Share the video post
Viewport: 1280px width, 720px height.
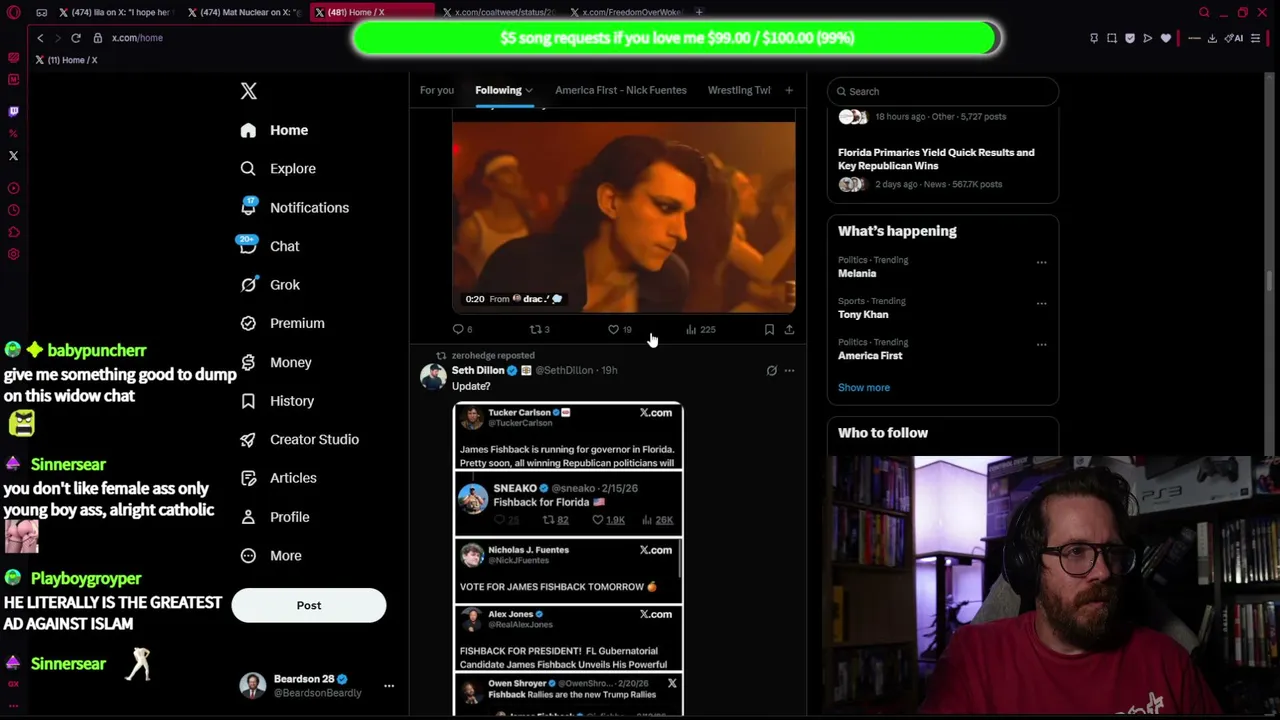click(789, 329)
